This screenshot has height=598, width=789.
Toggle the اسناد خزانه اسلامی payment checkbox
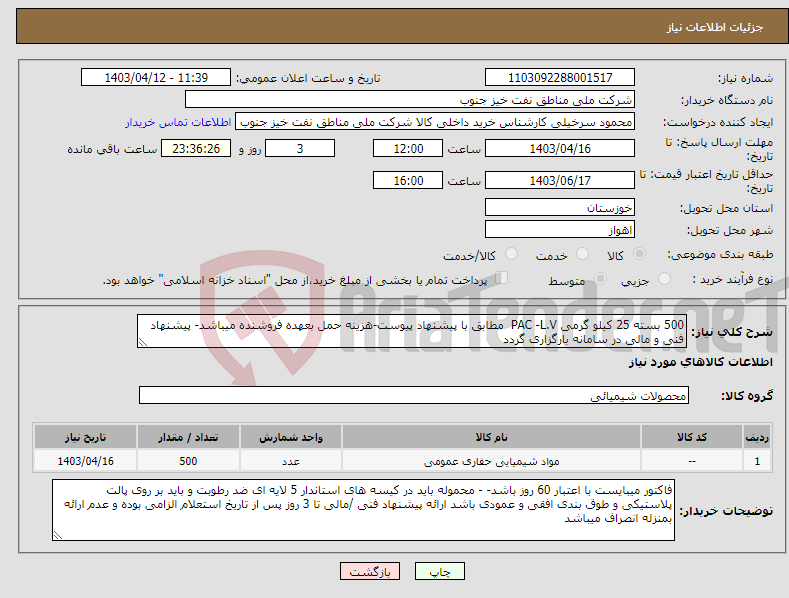tap(501, 278)
